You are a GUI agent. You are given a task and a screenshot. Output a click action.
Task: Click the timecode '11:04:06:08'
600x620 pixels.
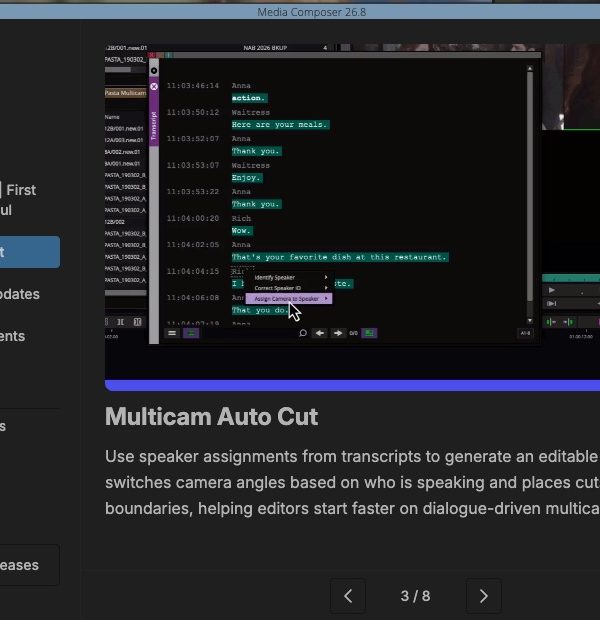tap(193, 297)
